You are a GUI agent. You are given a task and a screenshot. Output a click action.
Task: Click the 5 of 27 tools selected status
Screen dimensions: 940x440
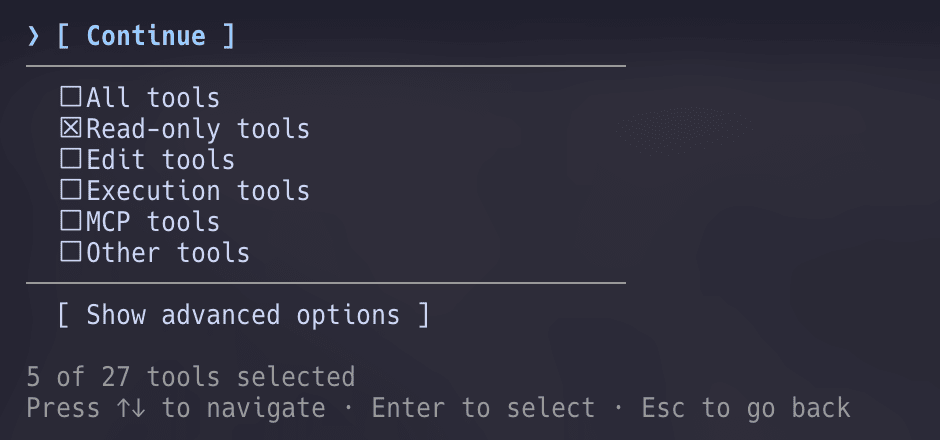[190, 377]
